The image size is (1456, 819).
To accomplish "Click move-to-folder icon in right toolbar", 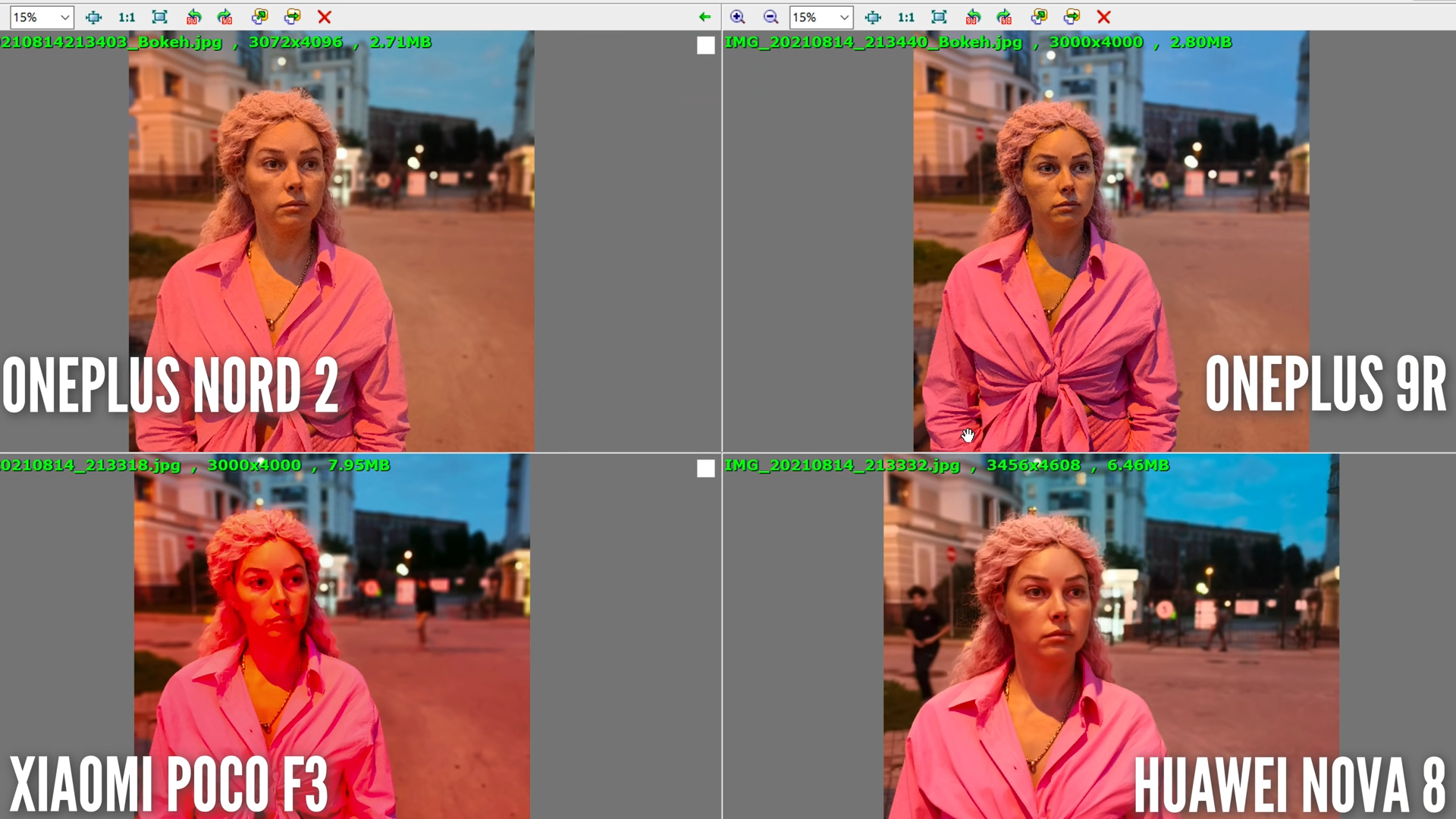I will point(1072,17).
